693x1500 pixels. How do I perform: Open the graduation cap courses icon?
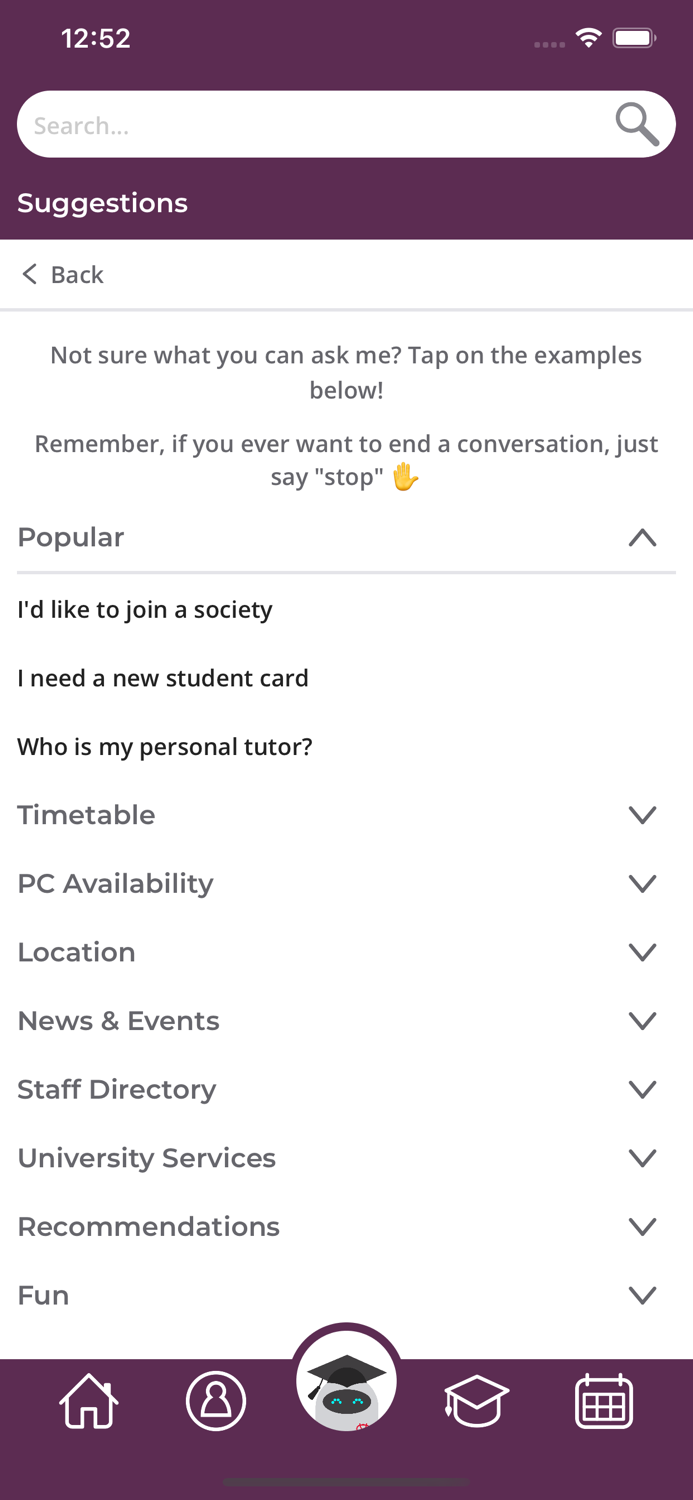pyautogui.click(x=476, y=1401)
